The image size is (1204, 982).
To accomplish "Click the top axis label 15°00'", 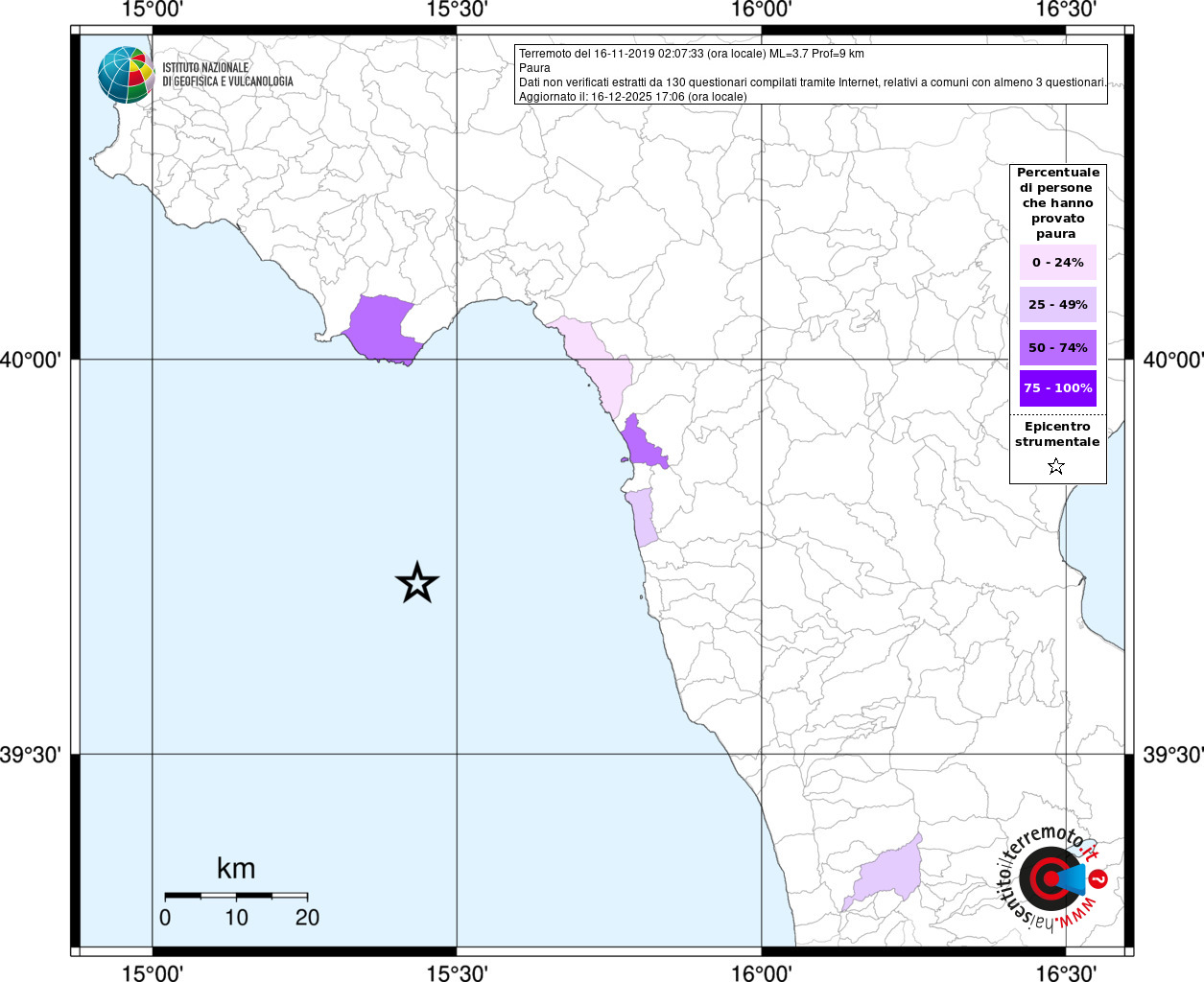I will point(153,10).
